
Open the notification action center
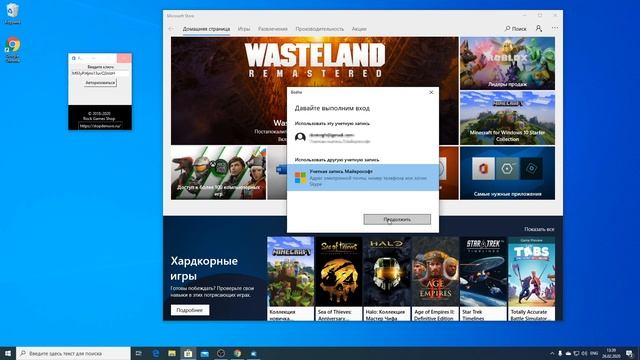(630, 353)
